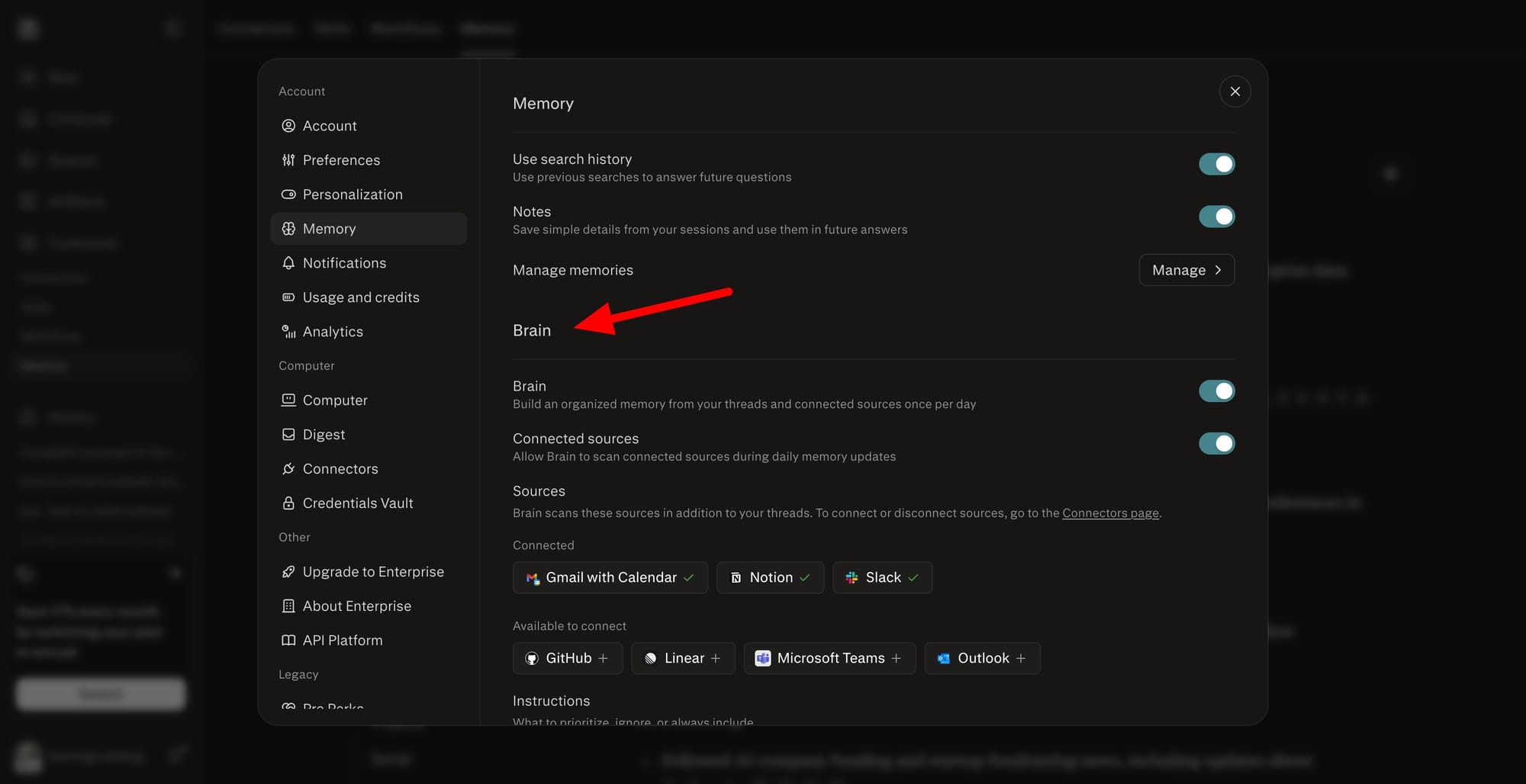Click the Digest inbox icon
The image size is (1526, 784).
[x=288, y=435]
